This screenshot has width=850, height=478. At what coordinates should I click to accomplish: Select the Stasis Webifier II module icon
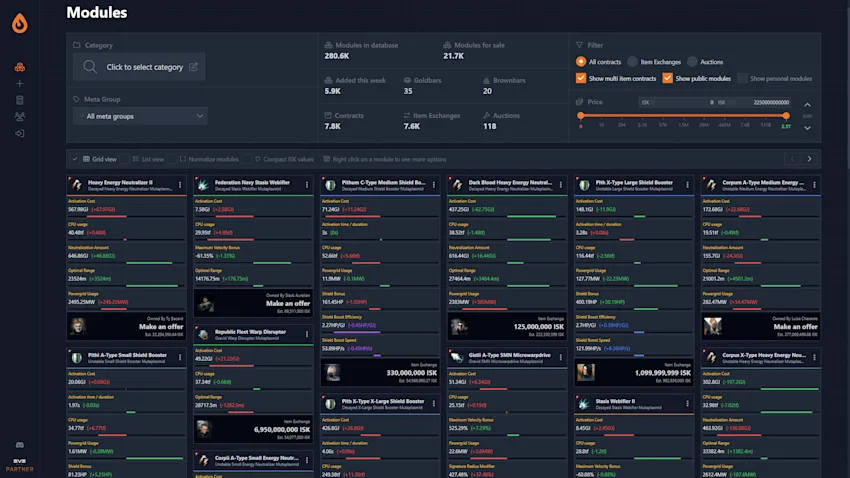(584, 404)
